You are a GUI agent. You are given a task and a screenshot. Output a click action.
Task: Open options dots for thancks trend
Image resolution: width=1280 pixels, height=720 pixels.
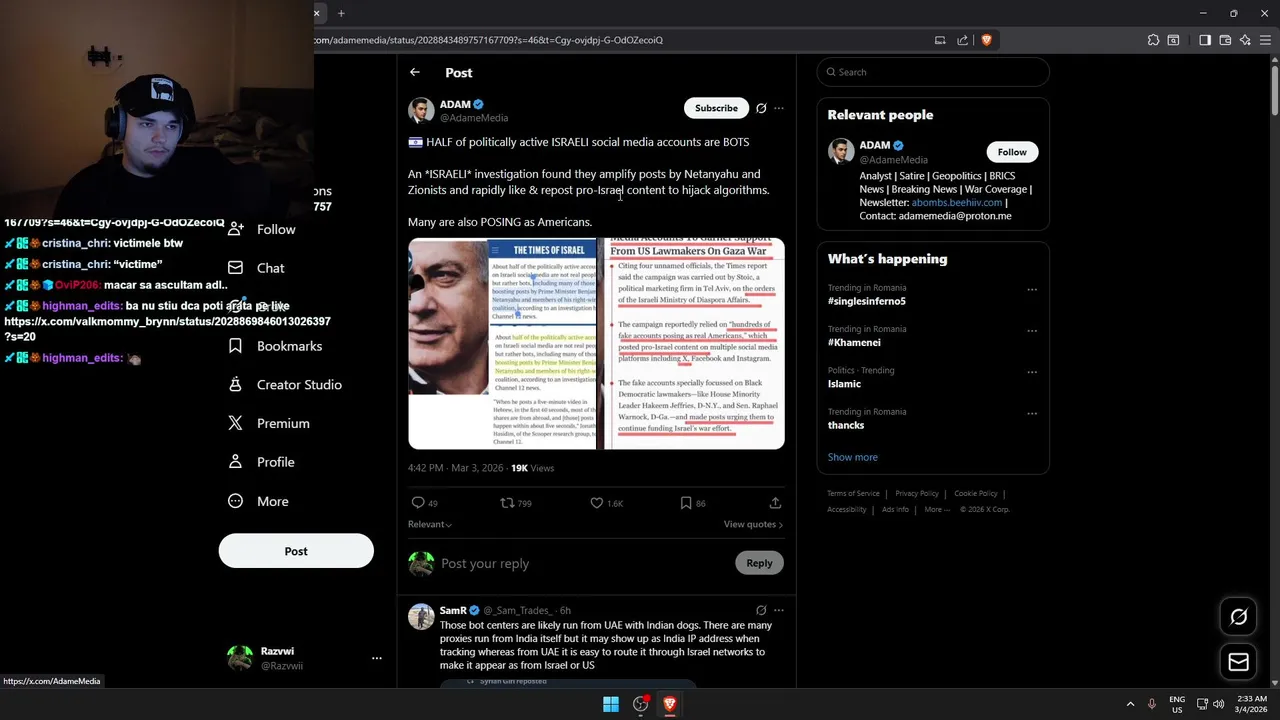click(x=1032, y=414)
